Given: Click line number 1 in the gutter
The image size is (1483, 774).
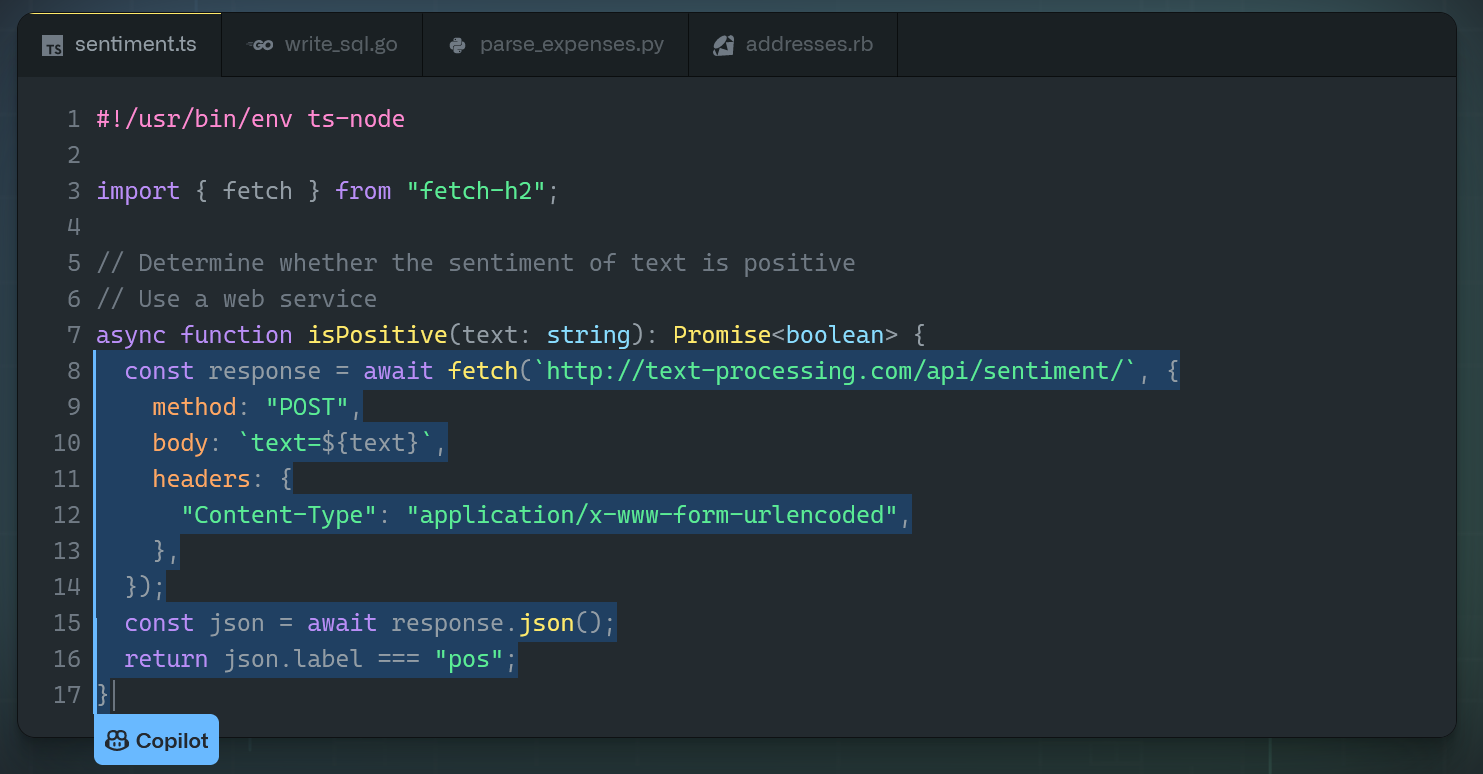Looking at the screenshot, I should coord(73,118).
